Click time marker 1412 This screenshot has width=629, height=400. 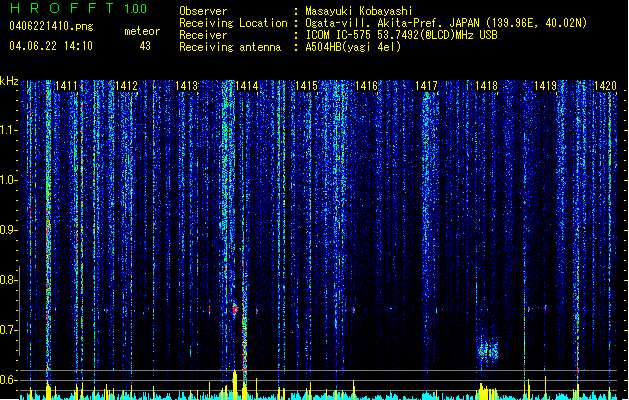126,86
